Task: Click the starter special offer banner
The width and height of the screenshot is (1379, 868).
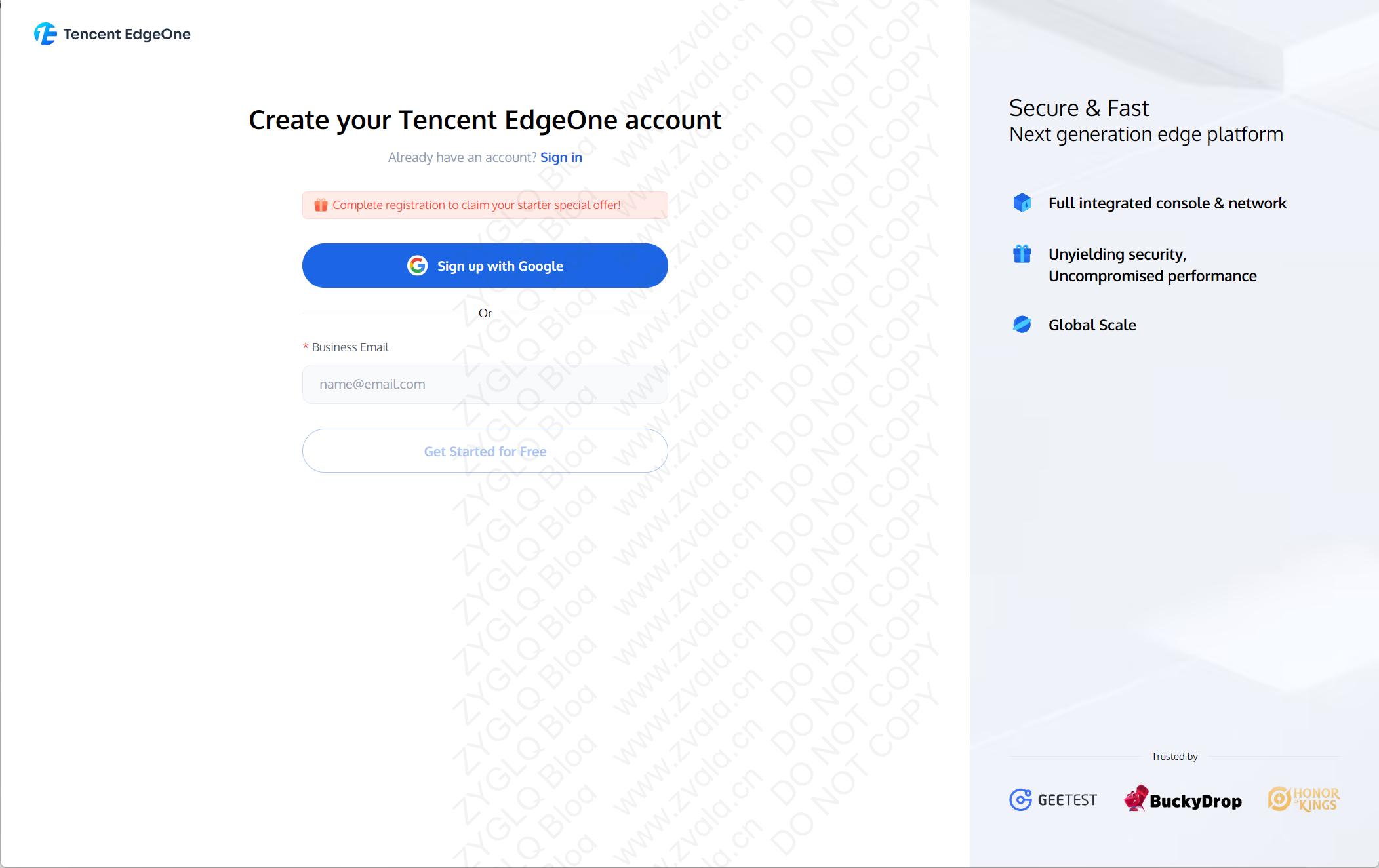Action: (x=485, y=205)
